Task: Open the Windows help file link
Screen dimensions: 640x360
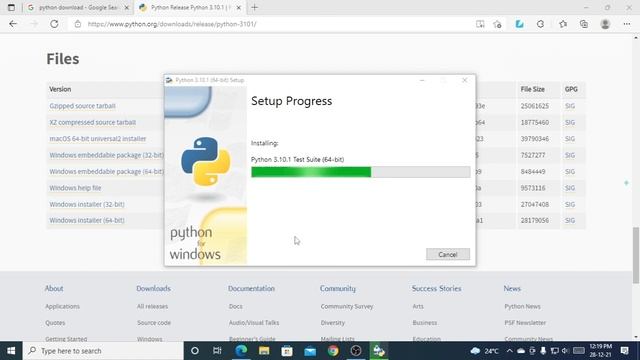Action: coord(75,188)
